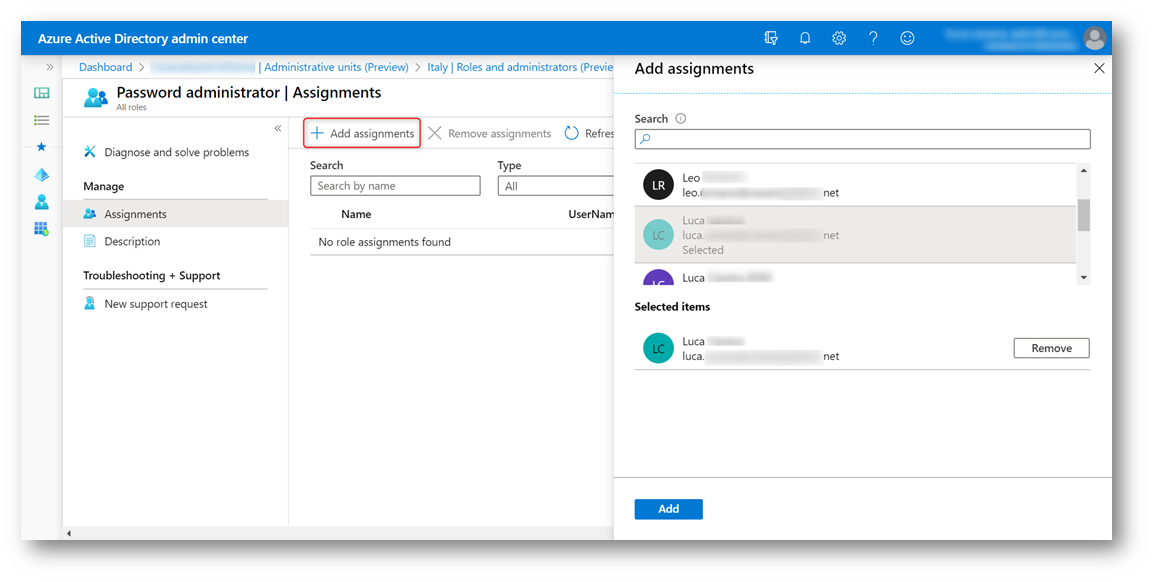Open the Dashboard icon in left rail

42,93
